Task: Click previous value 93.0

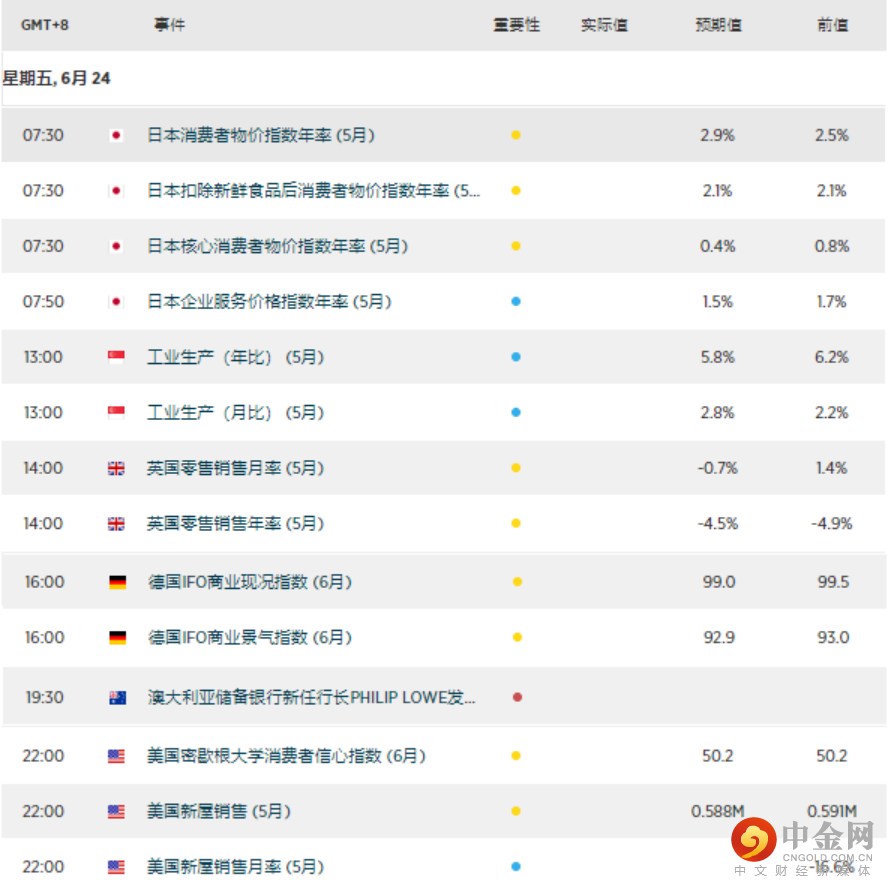Action: pos(833,638)
